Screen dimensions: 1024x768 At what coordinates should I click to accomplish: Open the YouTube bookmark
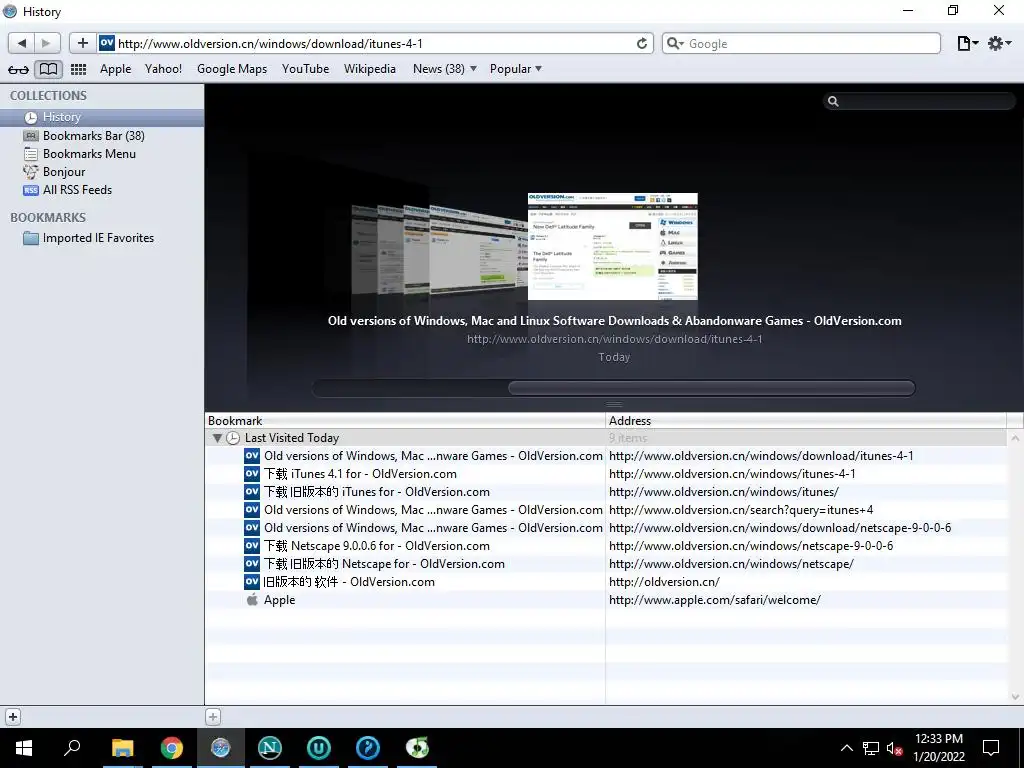click(x=306, y=69)
